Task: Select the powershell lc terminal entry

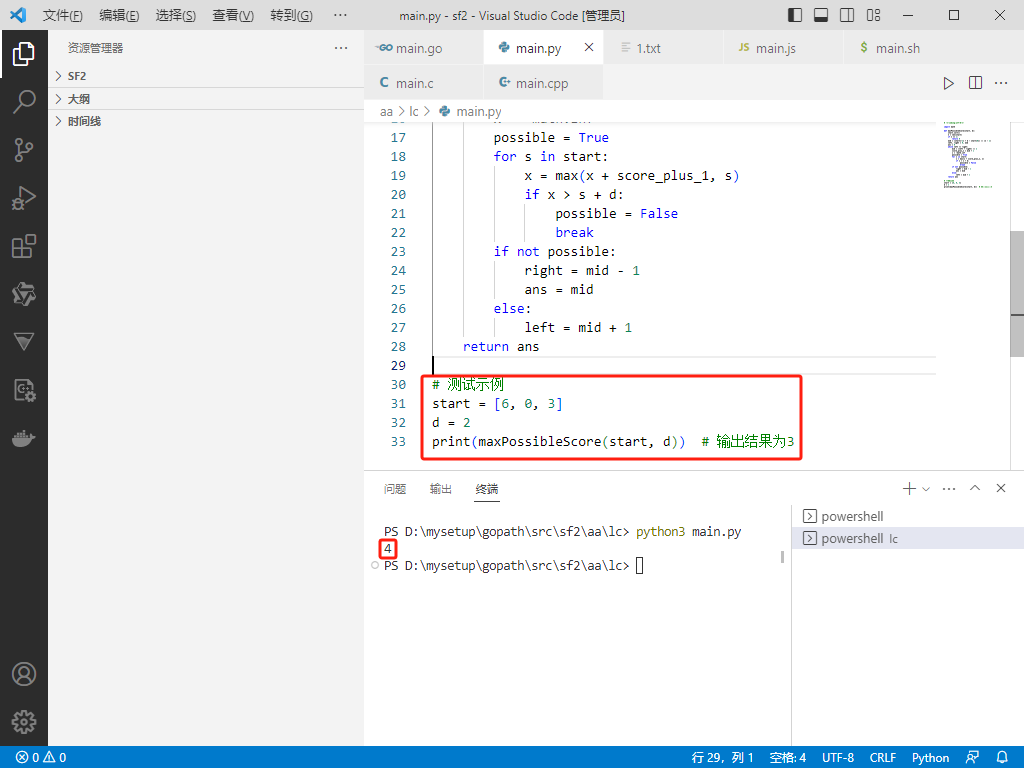Action: coord(908,538)
